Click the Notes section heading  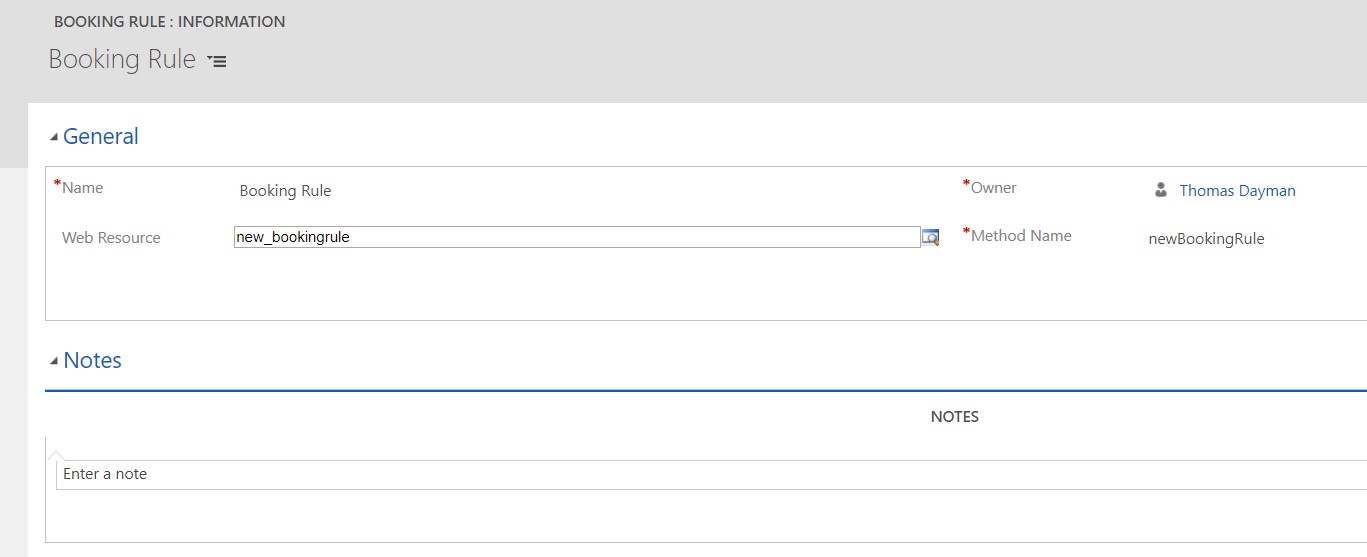[x=92, y=361]
